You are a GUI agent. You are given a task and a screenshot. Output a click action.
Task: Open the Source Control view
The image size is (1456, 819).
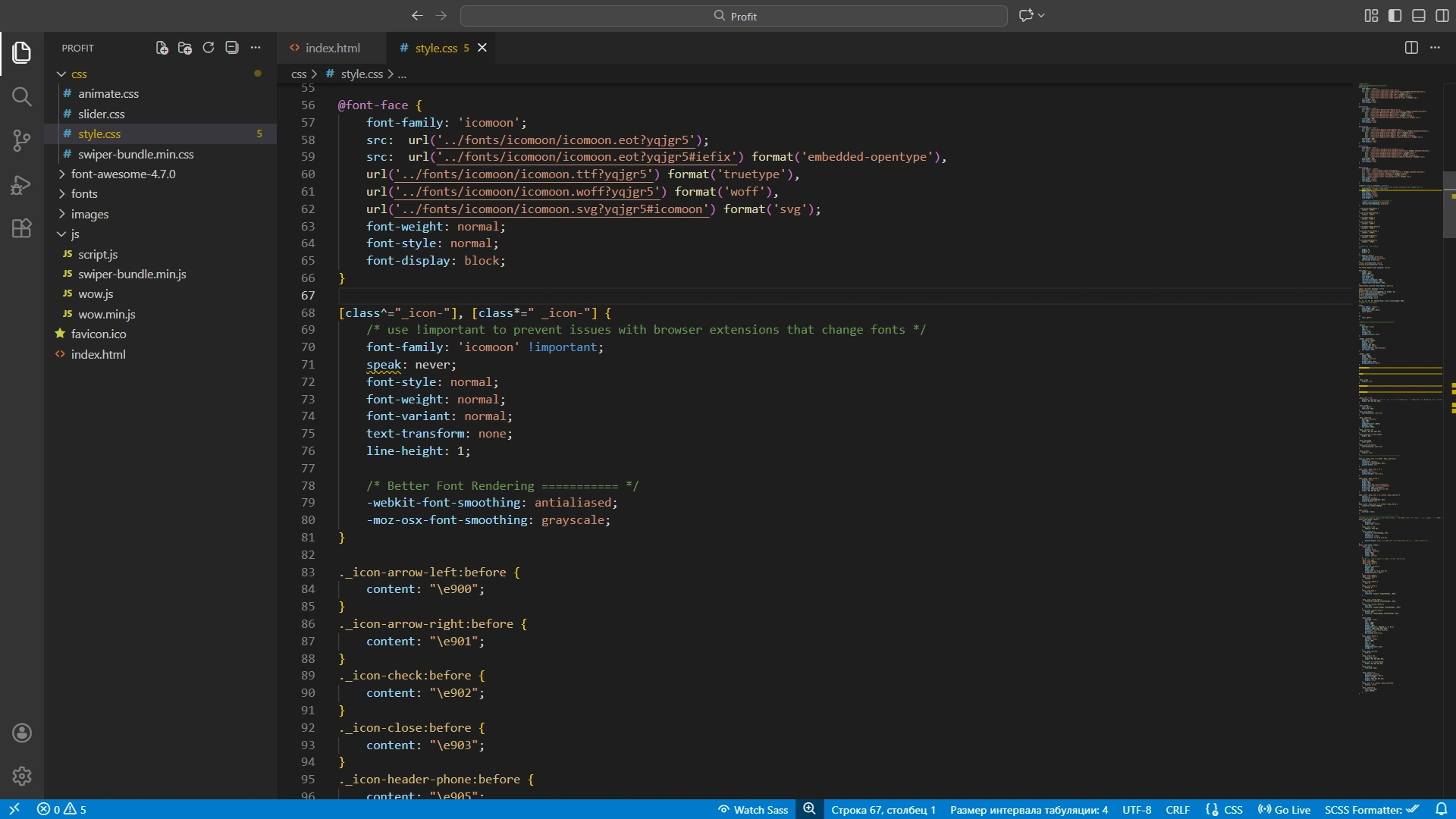point(21,140)
